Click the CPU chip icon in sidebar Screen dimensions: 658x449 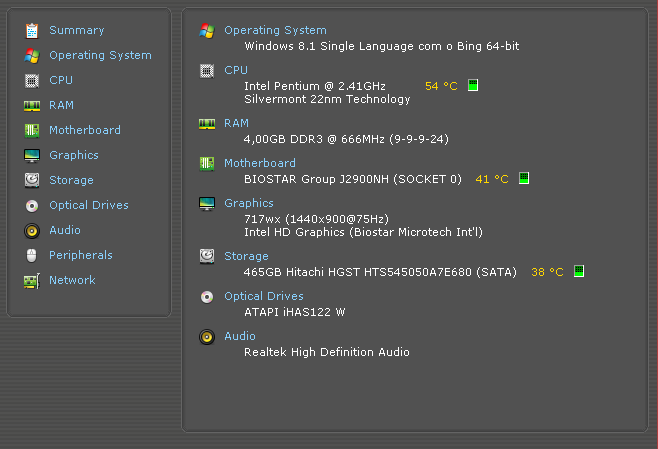(32, 80)
